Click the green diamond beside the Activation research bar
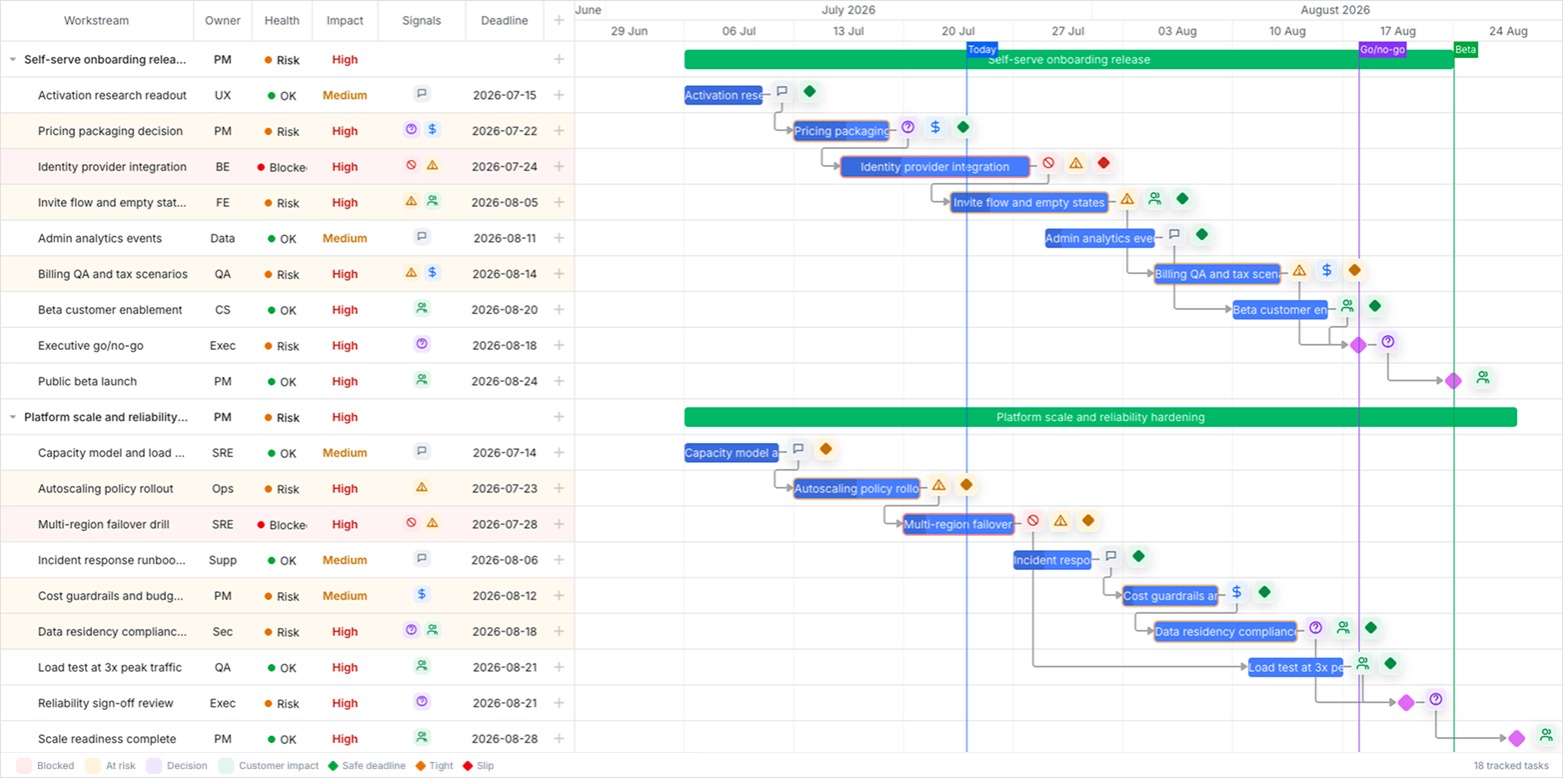The image size is (1563, 778). [x=809, y=91]
